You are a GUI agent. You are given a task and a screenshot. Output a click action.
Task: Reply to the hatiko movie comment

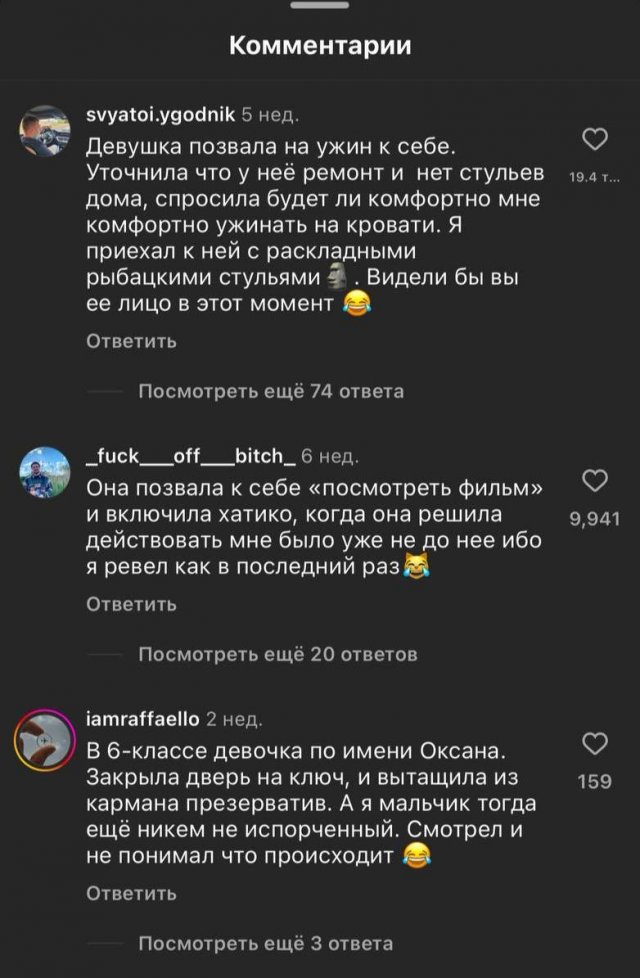tap(131, 604)
